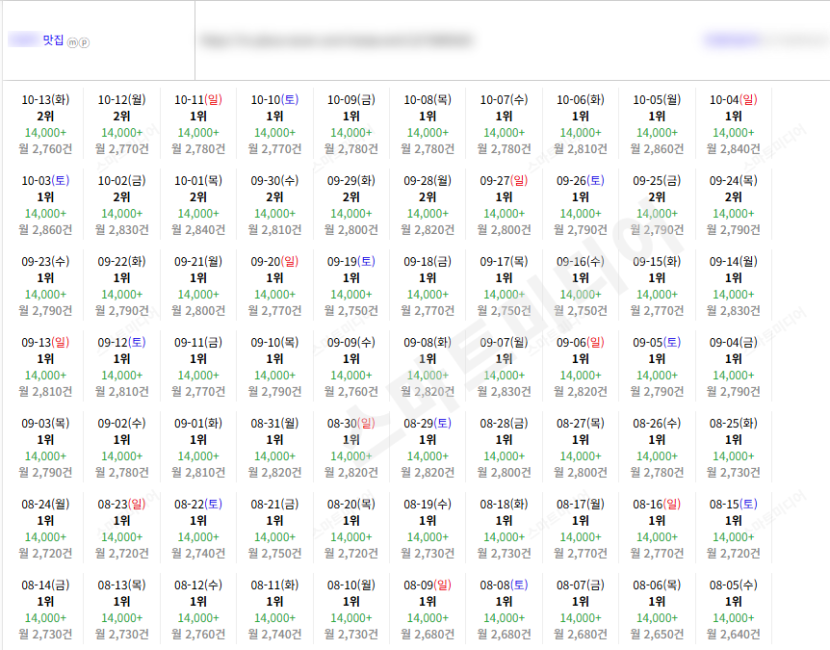Select the 09-27(일) date label

(504, 180)
